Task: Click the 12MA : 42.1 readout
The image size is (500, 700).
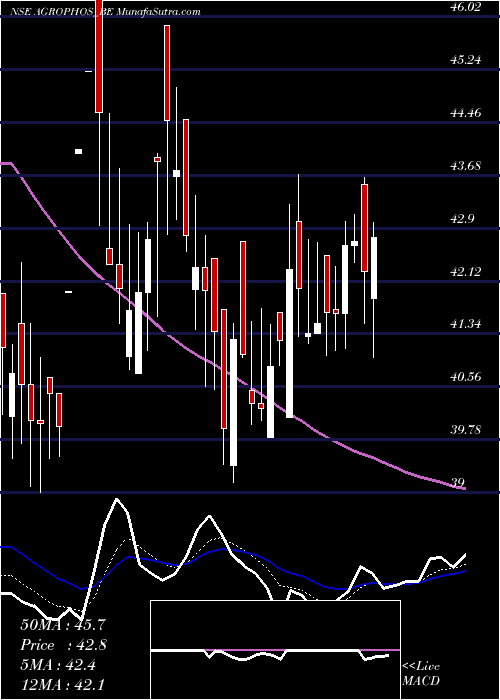Action: click(x=63, y=684)
